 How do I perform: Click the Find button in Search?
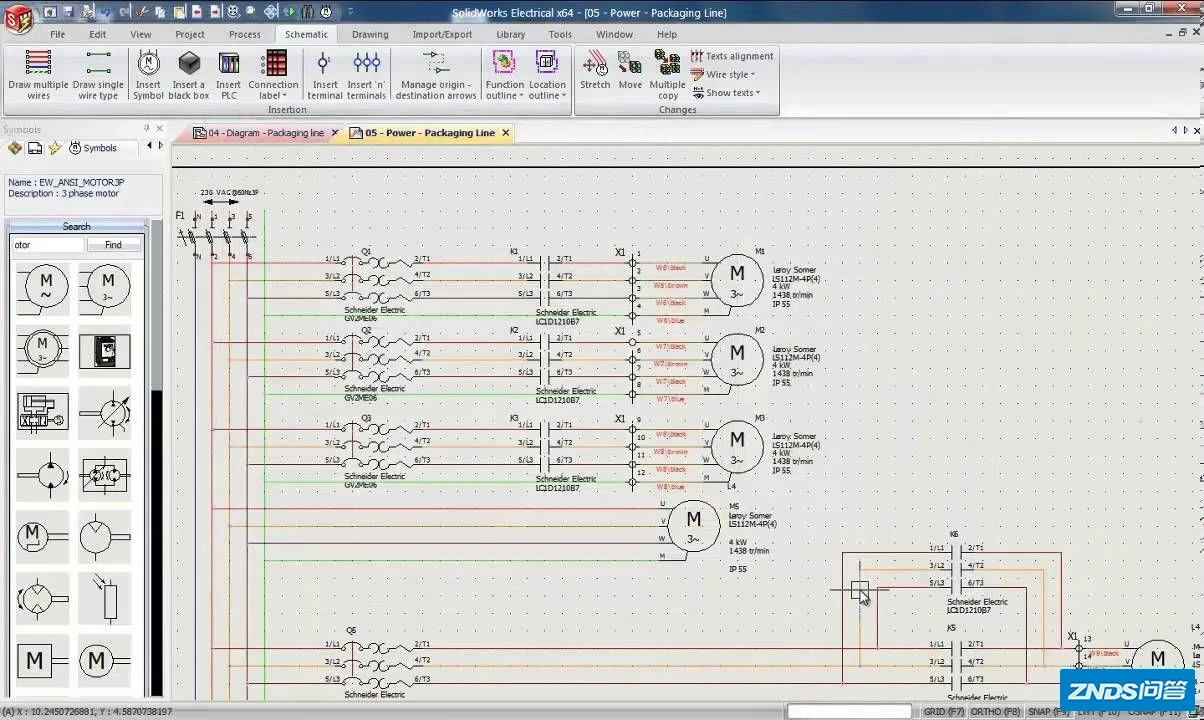(113, 245)
